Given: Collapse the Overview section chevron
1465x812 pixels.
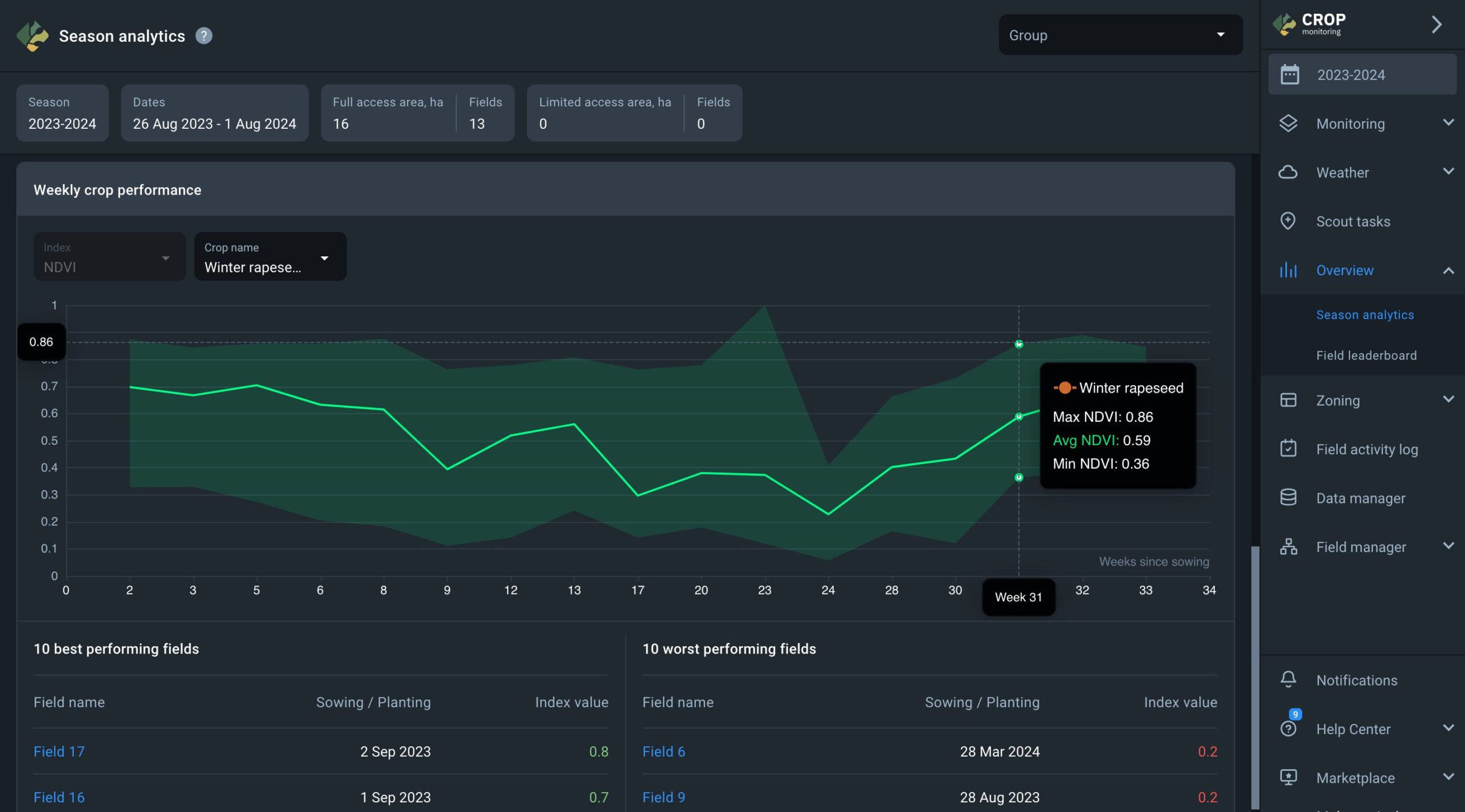Looking at the screenshot, I should click(x=1448, y=271).
